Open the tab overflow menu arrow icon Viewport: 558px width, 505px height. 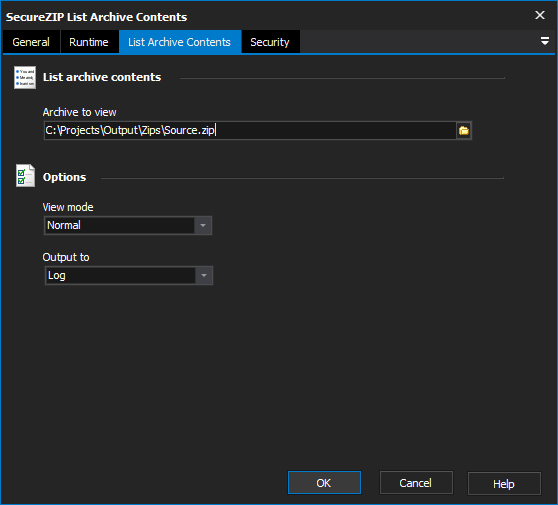(544, 41)
